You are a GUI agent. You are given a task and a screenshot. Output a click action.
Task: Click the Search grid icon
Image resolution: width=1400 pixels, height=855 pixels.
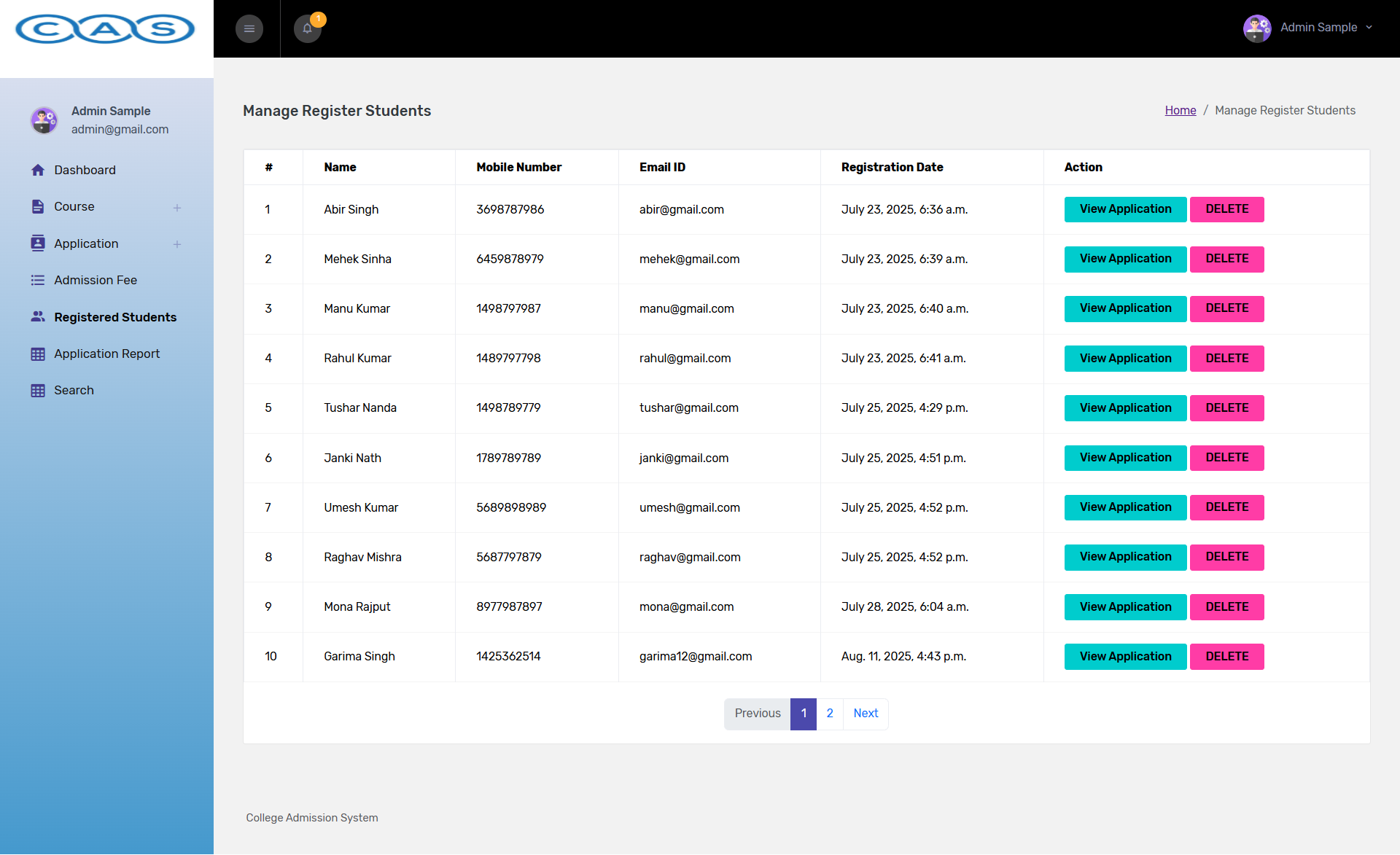click(x=38, y=391)
